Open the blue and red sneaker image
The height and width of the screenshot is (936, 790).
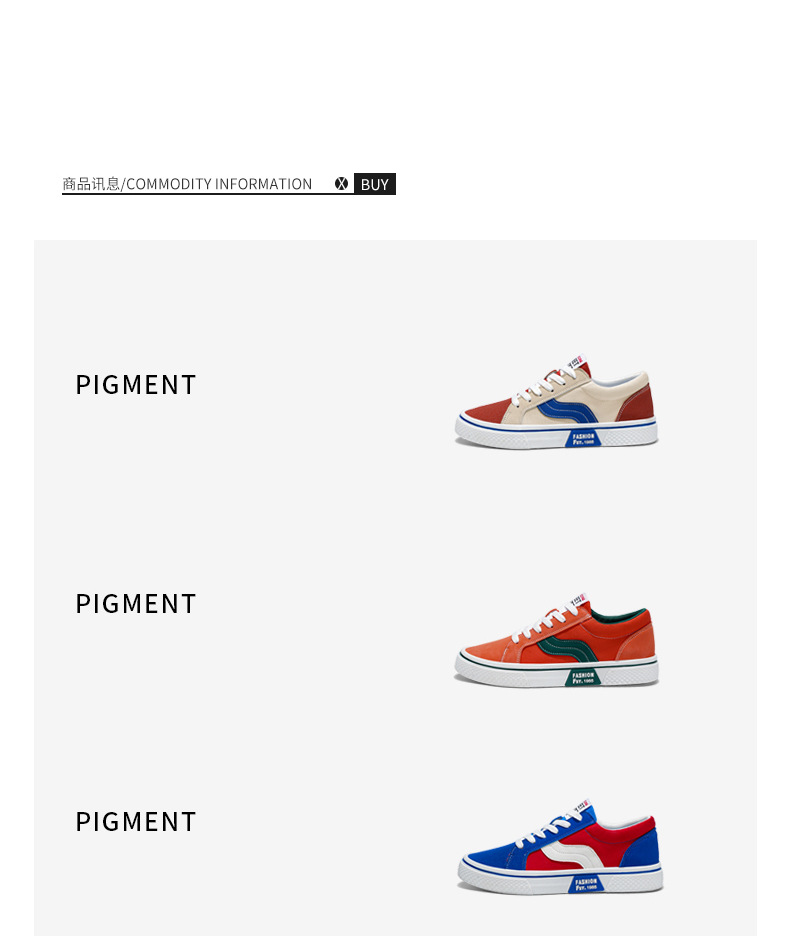pos(560,846)
